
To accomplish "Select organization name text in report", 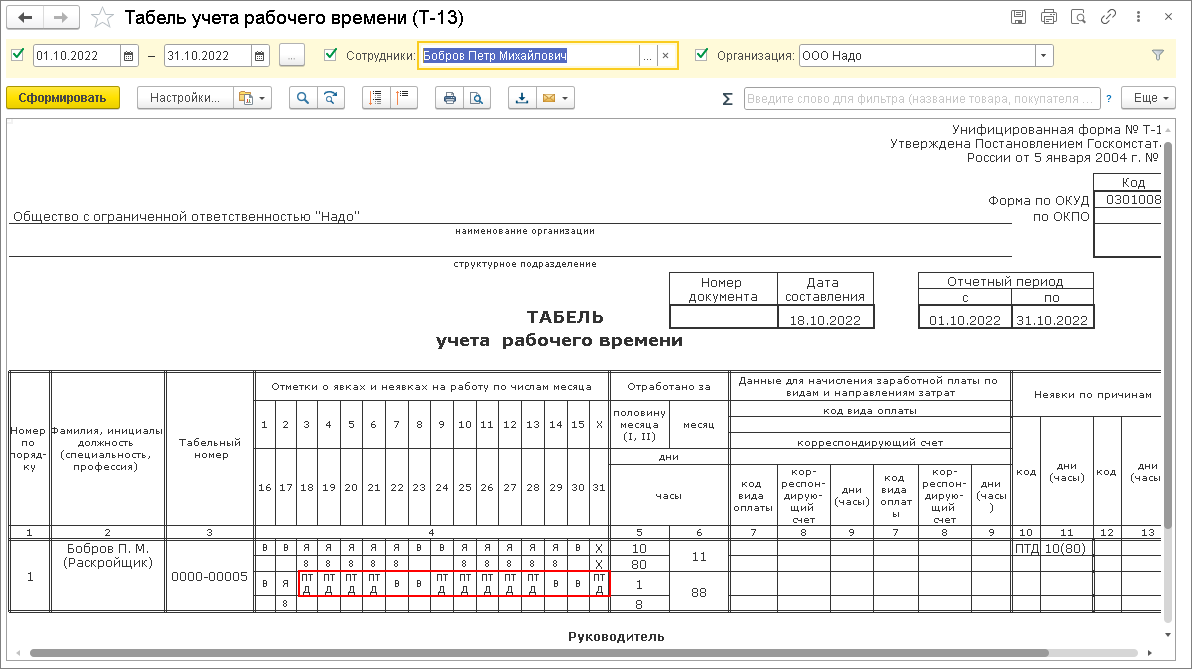I will pyautogui.click(x=186, y=217).
